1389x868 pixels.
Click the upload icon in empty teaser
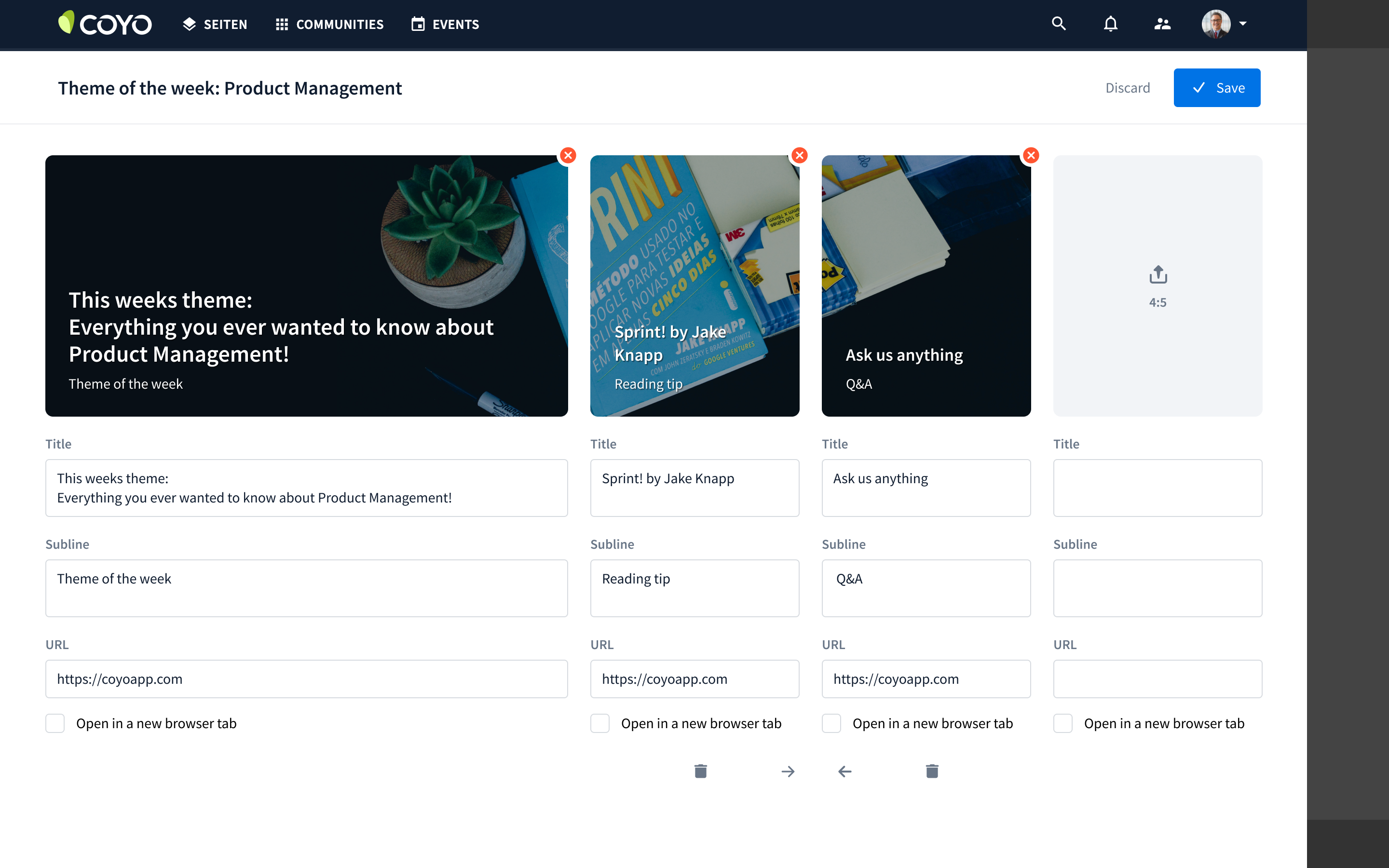click(x=1157, y=274)
